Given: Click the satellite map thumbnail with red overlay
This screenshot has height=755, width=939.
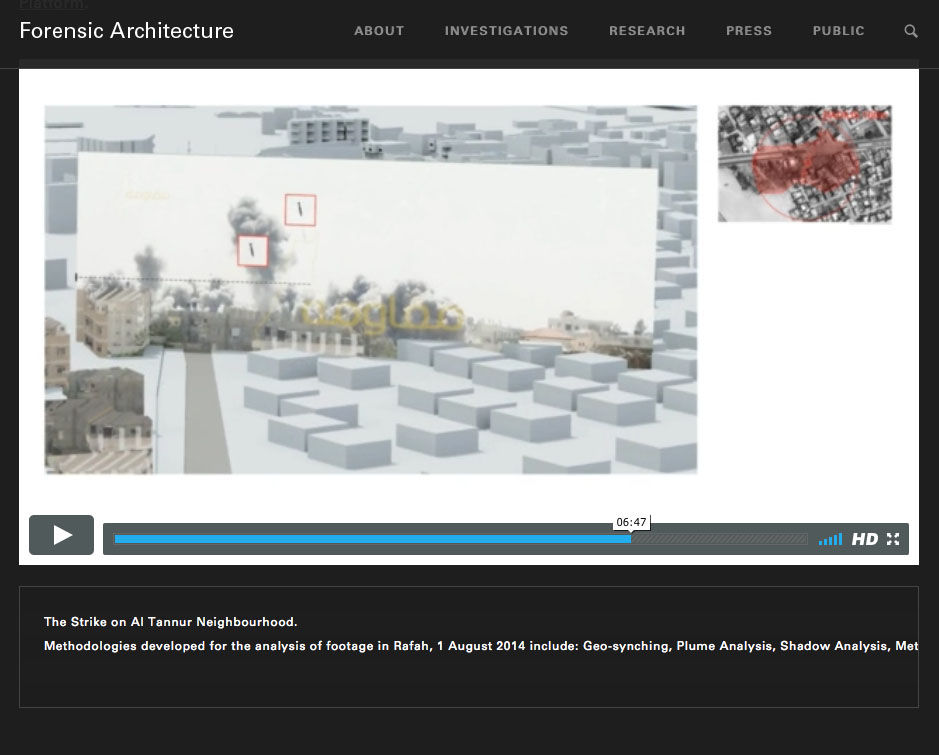Looking at the screenshot, I should pos(804,164).
